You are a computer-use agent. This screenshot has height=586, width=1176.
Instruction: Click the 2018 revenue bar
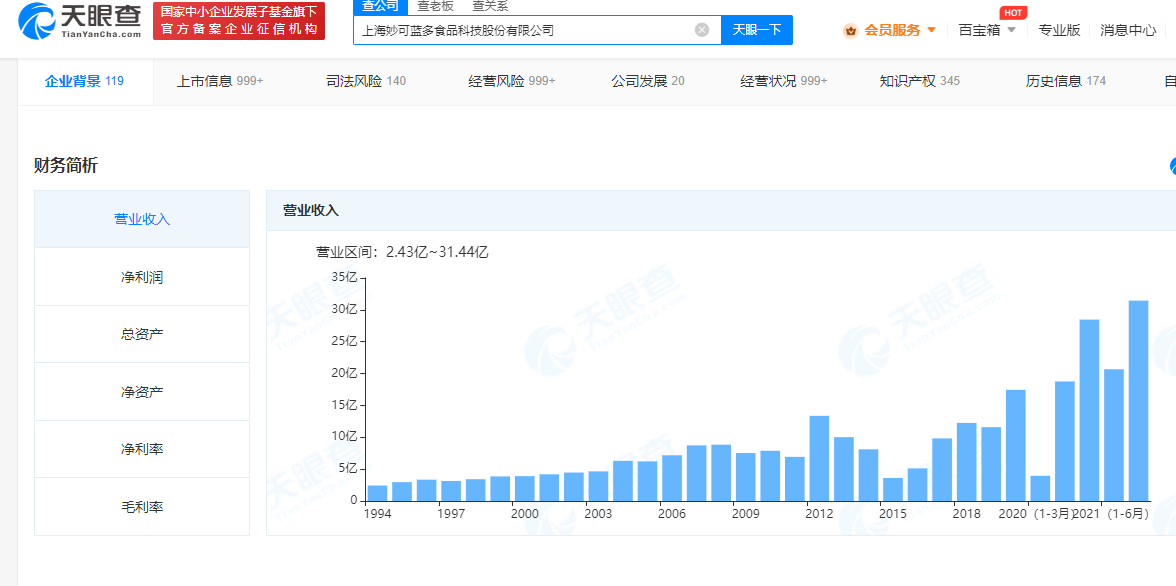tap(966, 462)
